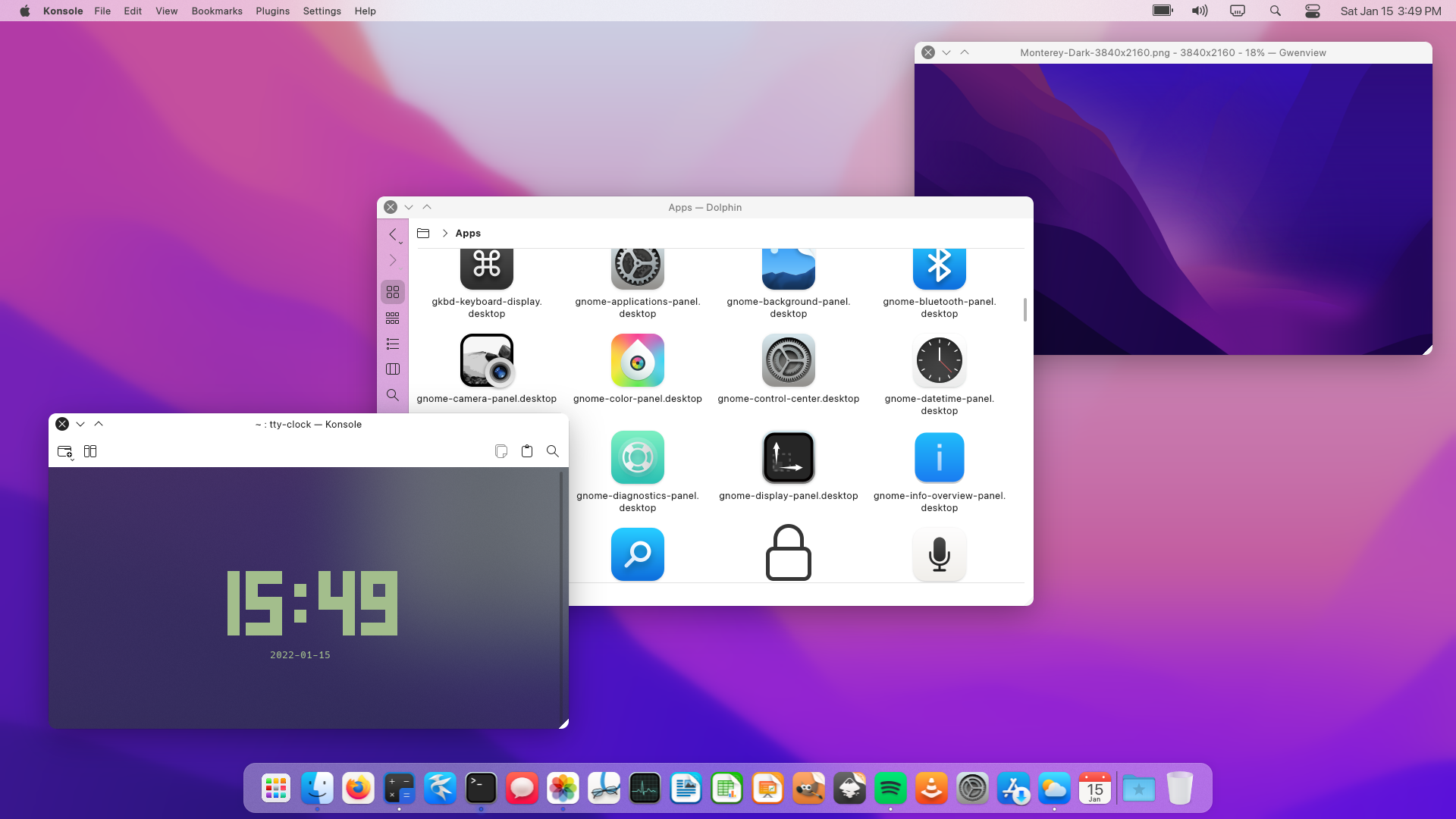Select gnome-datetime-panel.desktop clock icon
The height and width of the screenshot is (819, 1456).
coord(940,361)
